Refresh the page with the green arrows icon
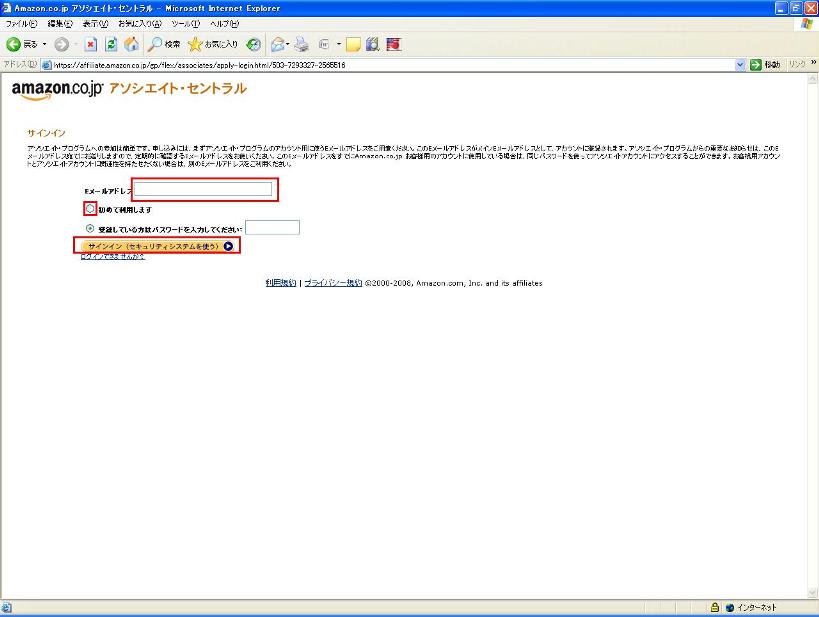Screen dimensions: 819x617 111,44
